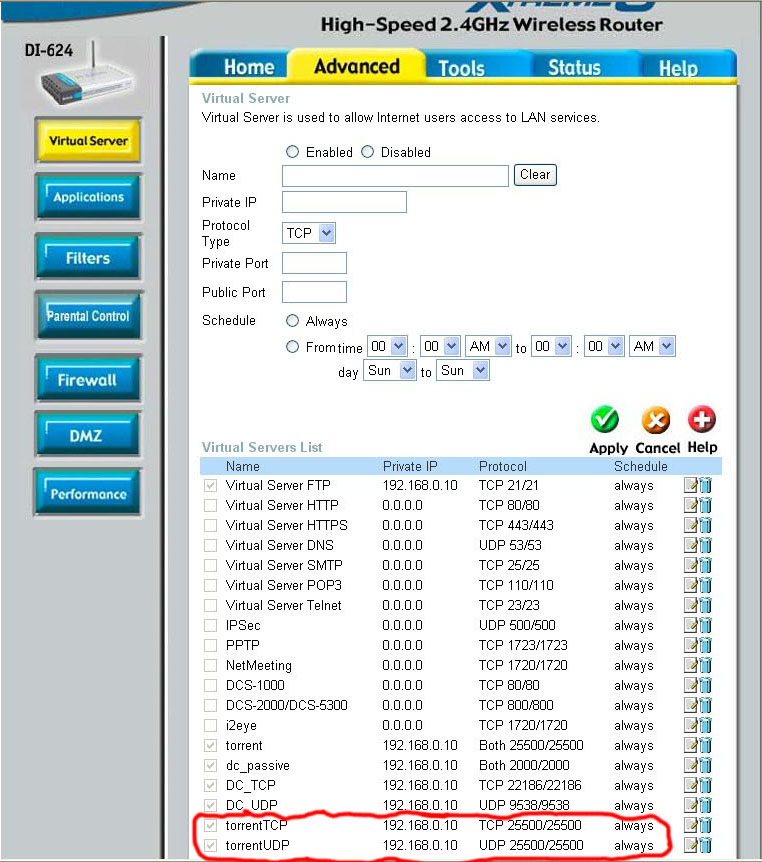Edit the NetMeeting entry
The height and width of the screenshot is (862, 762).
691,665
